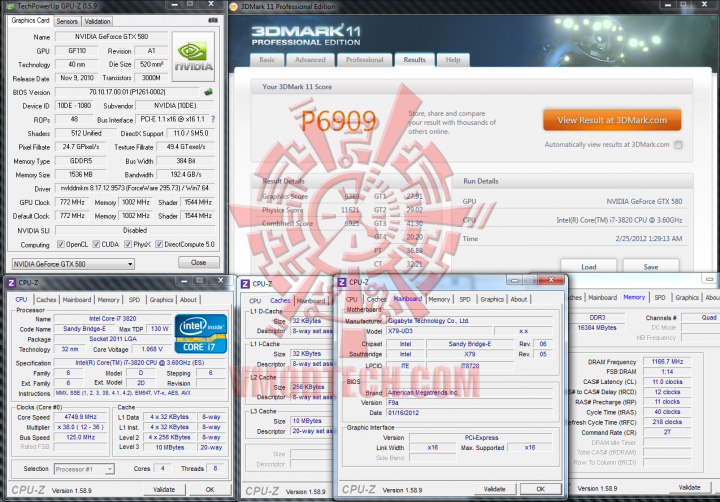Click the P6909 score text
The image size is (720, 502).
click(x=338, y=121)
